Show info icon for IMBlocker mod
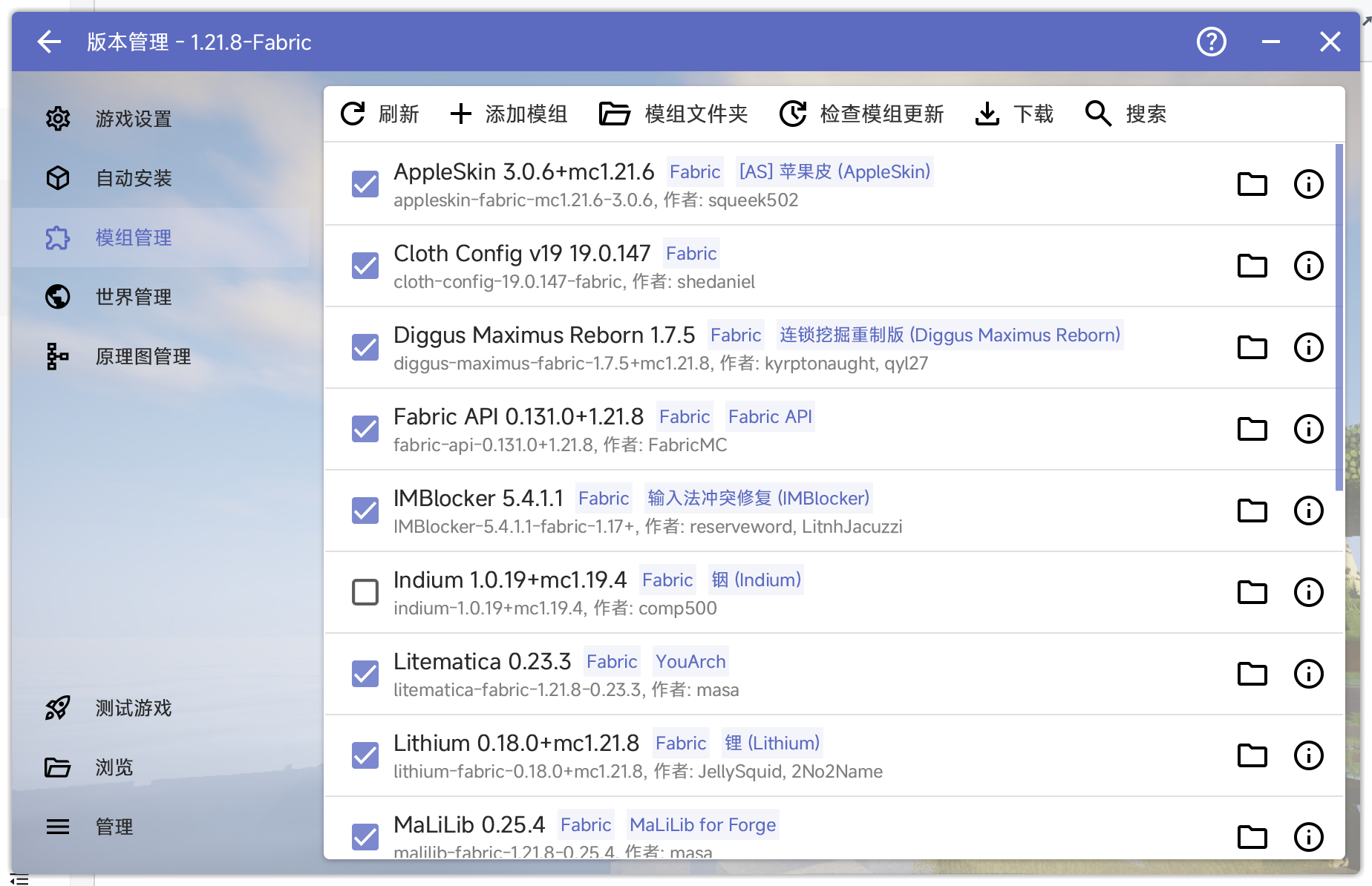1372x886 pixels. (x=1308, y=511)
